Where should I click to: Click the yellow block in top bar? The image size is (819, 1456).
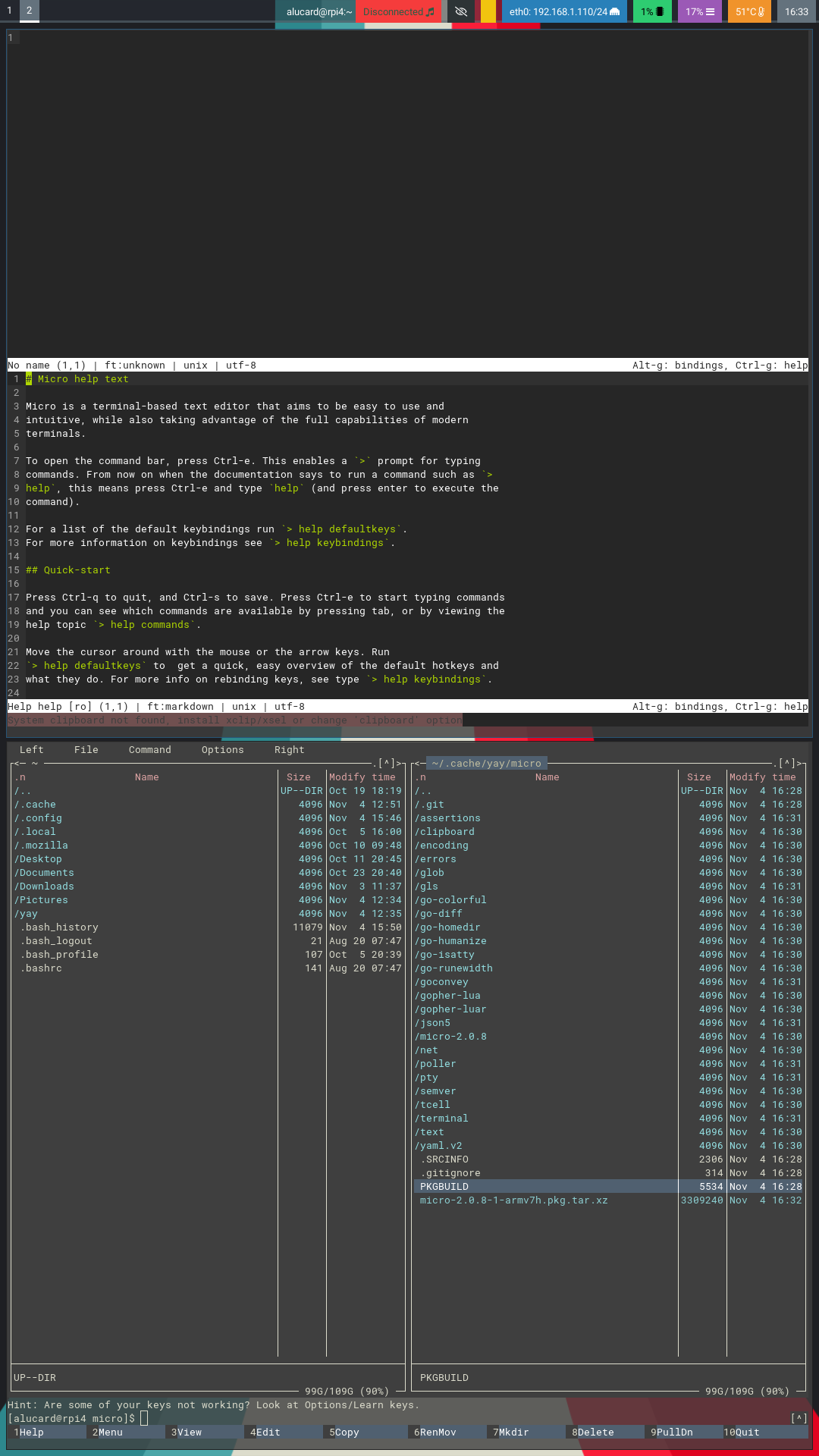click(488, 11)
